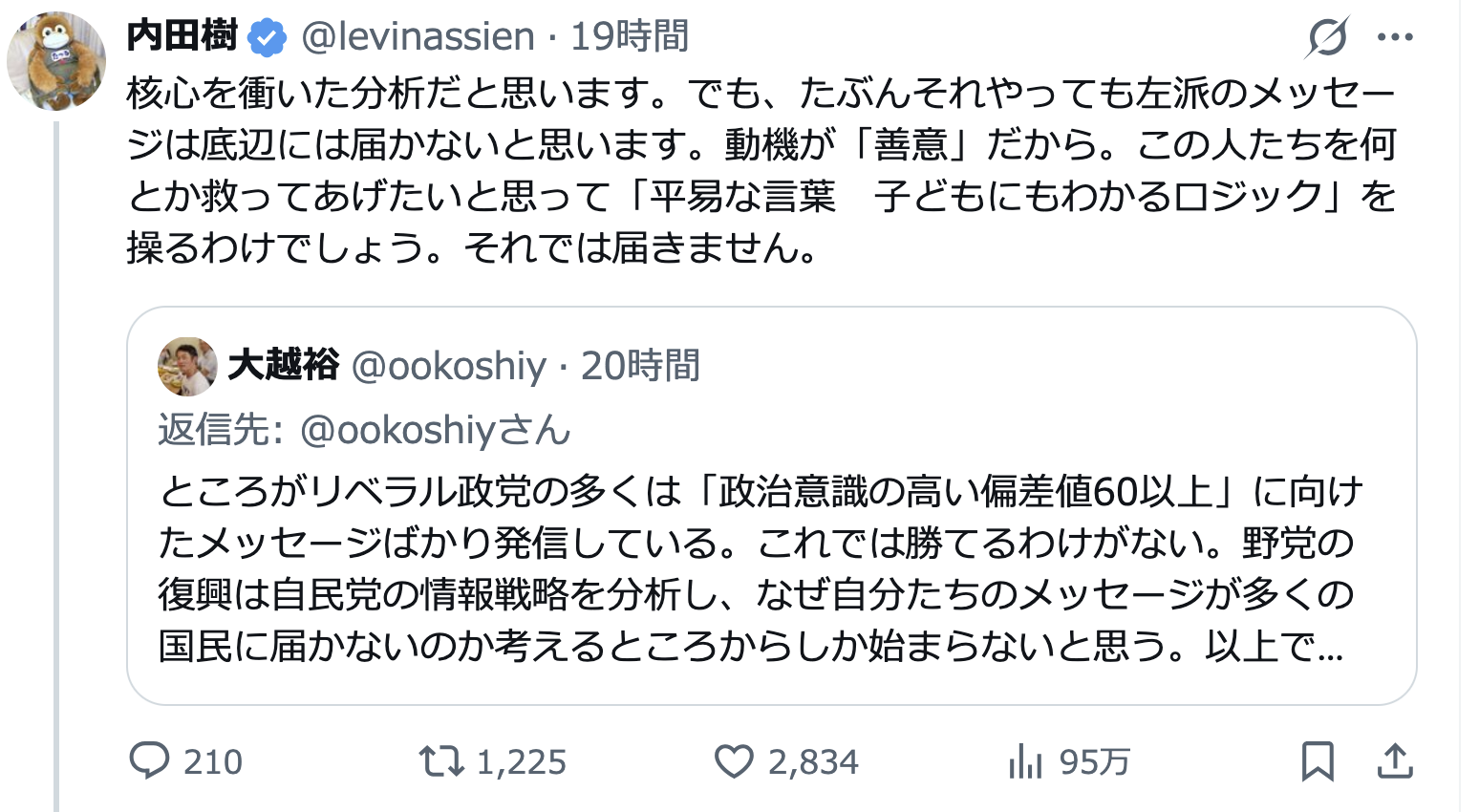Click the 大越裕 quoted avatar

pos(187,367)
